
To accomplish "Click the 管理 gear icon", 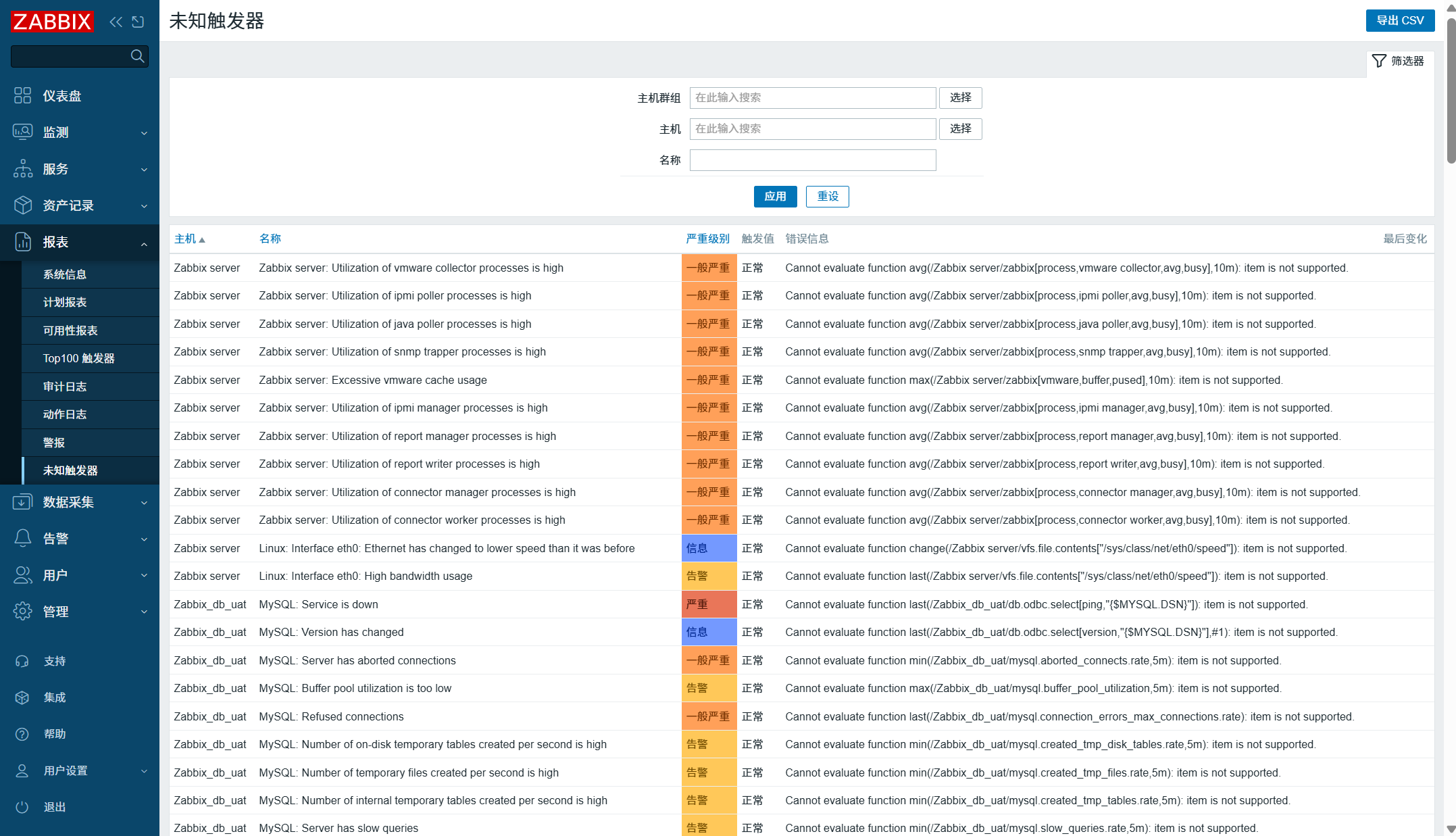I will 22,612.
